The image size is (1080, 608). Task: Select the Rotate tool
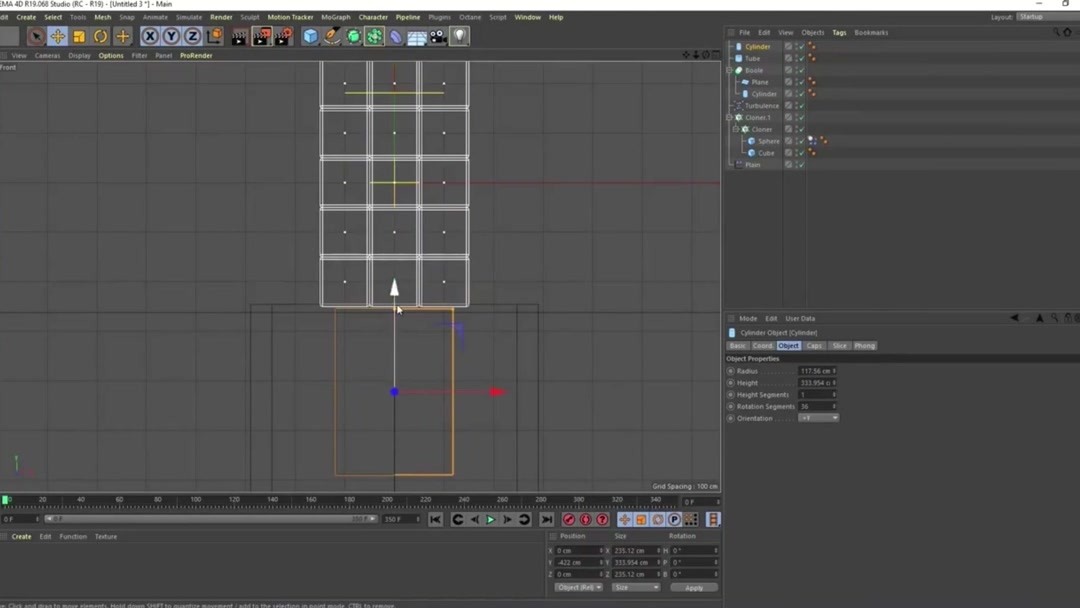[100, 37]
